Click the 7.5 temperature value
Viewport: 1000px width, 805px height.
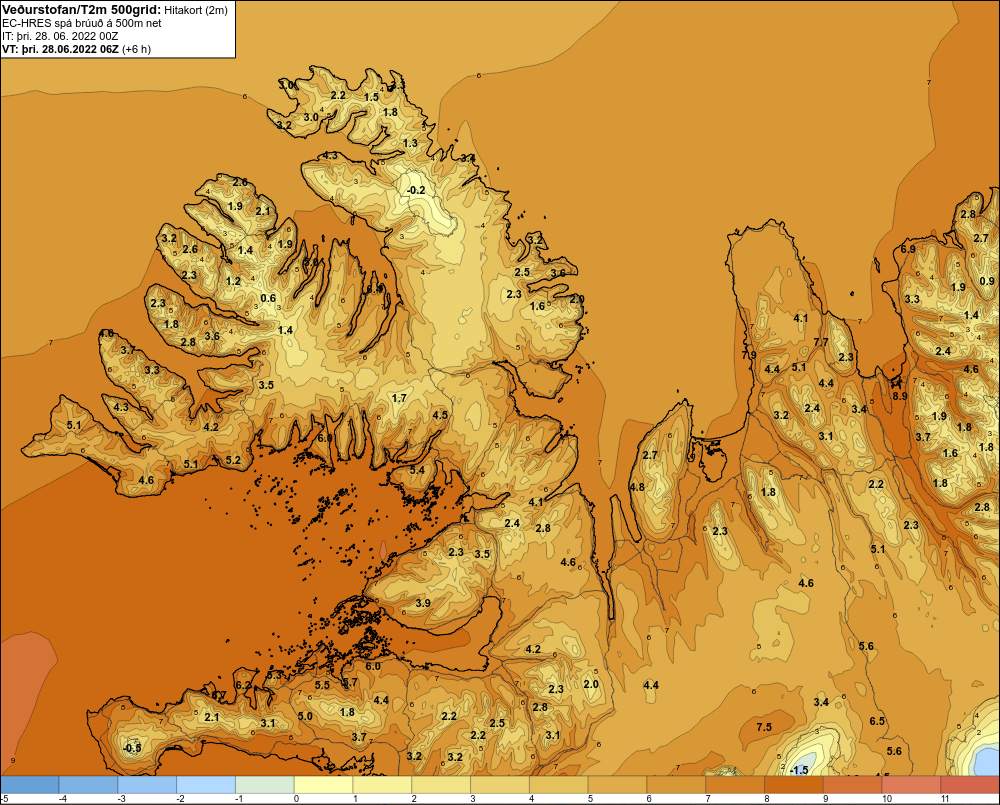click(x=764, y=727)
